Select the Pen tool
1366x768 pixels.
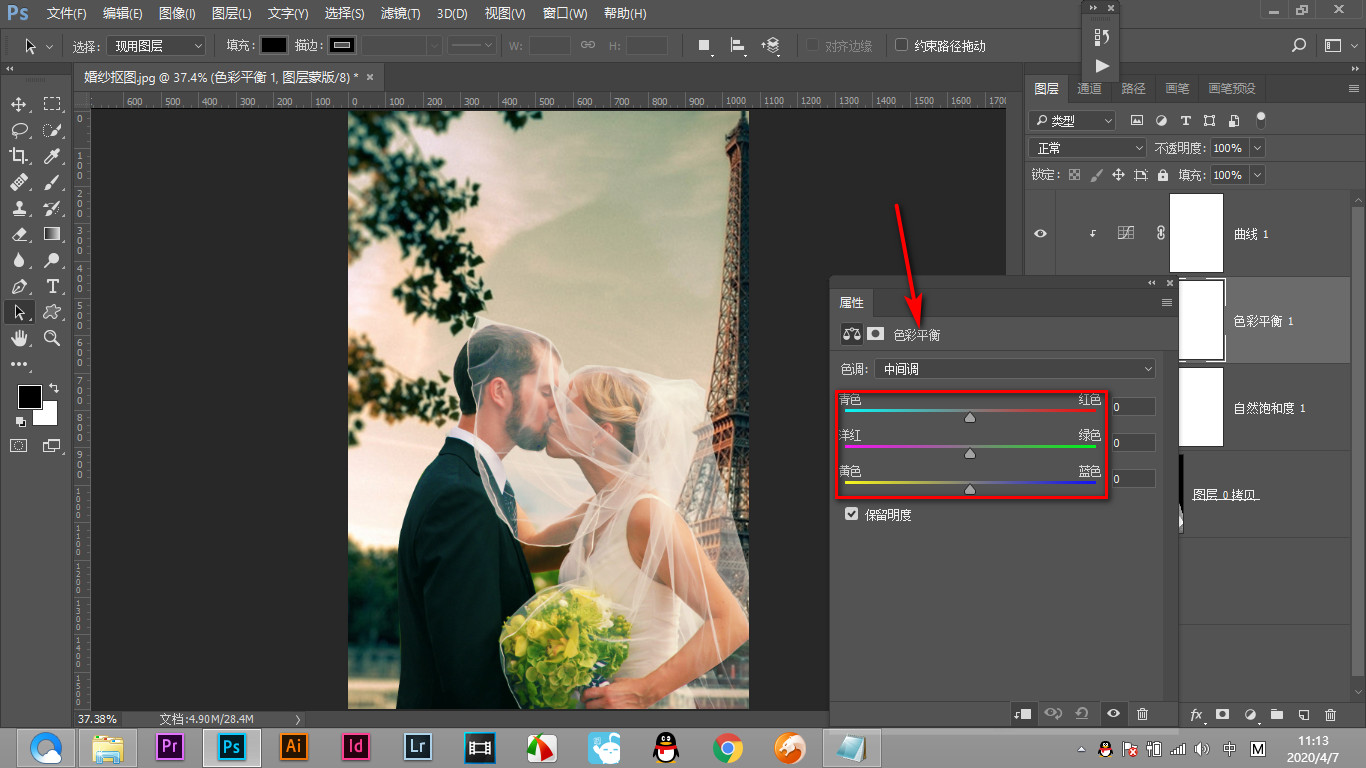pos(19,286)
